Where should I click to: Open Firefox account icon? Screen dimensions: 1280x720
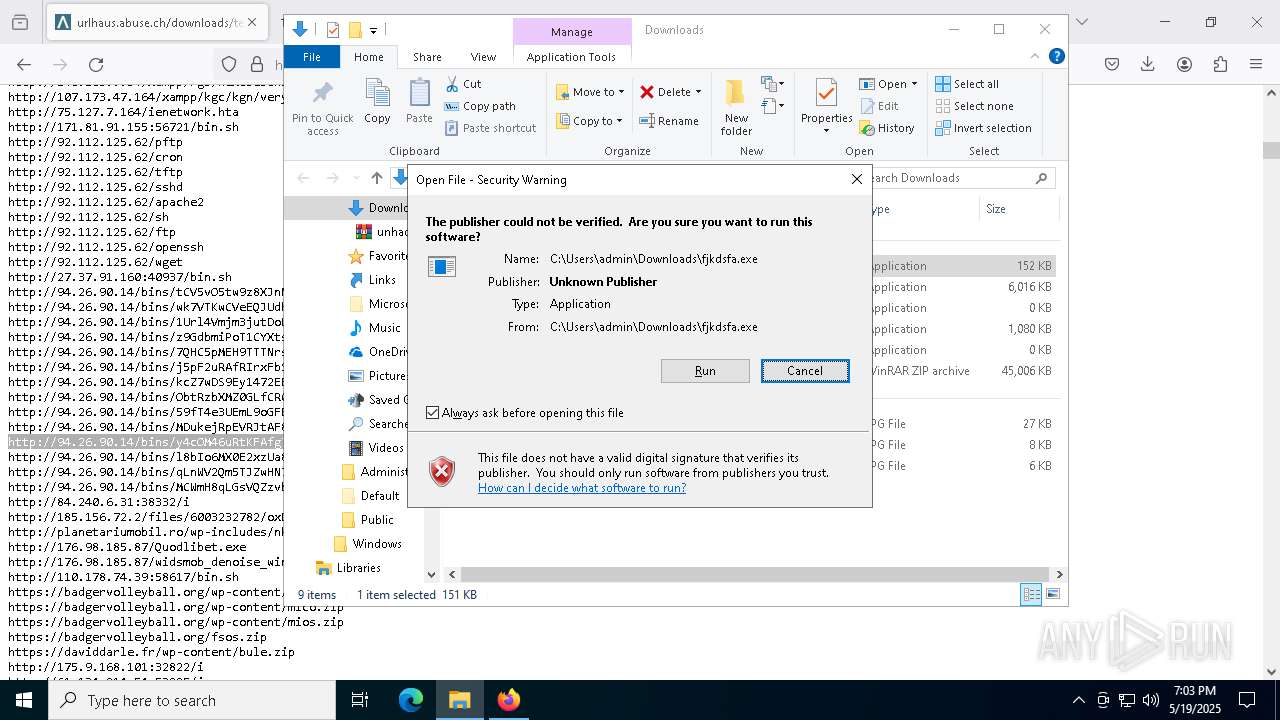click(x=1184, y=64)
